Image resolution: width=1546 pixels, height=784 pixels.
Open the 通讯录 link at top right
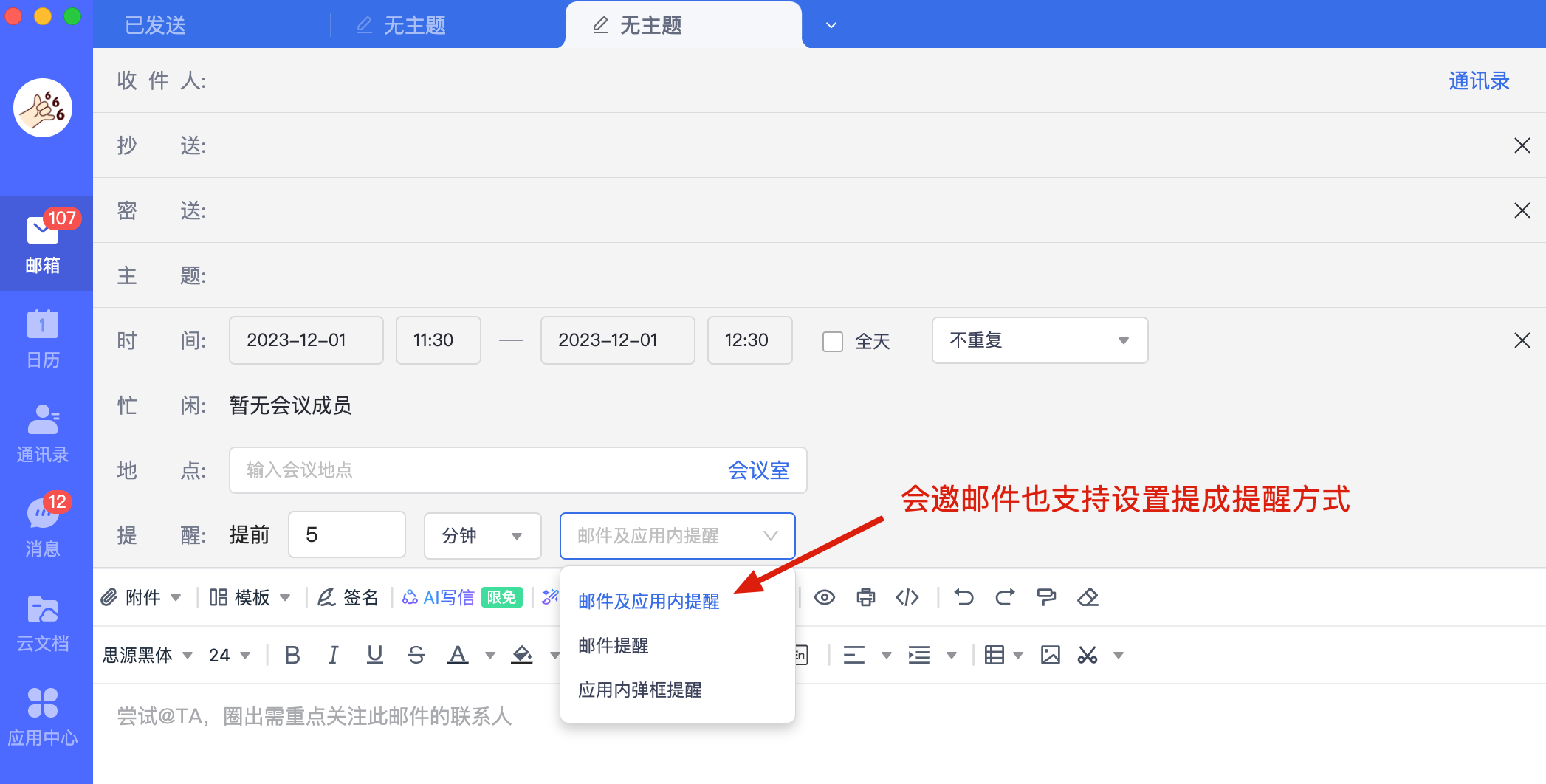tap(1479, 80)
